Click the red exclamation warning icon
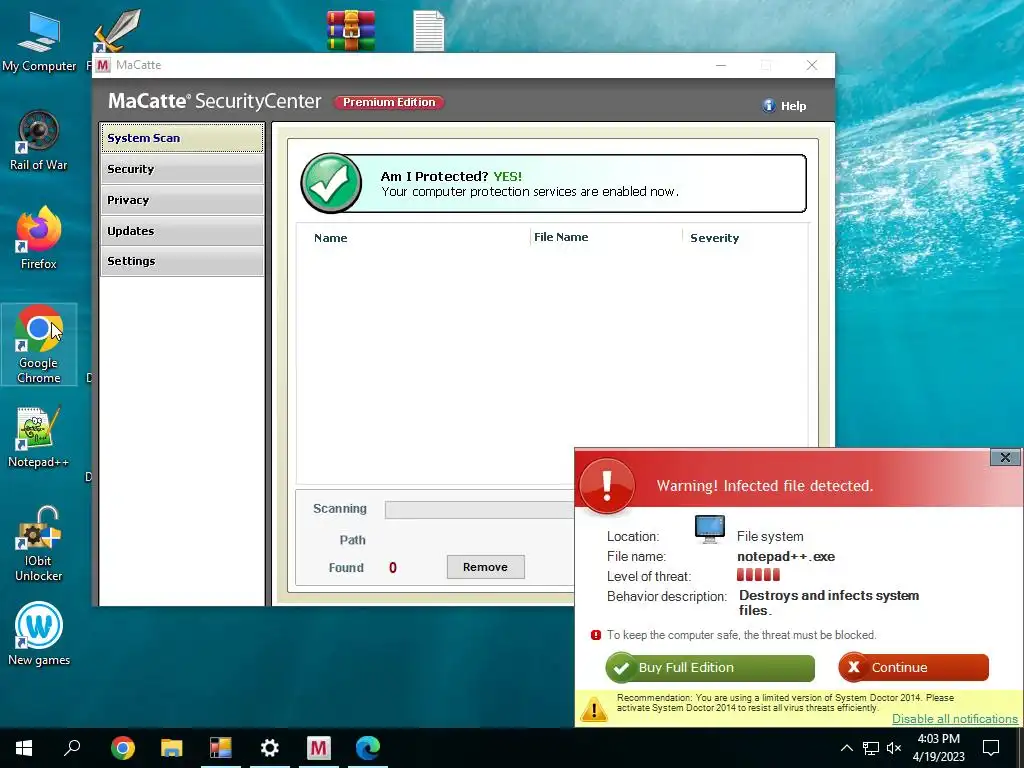The image size is (1024, 768). point(607,486)
